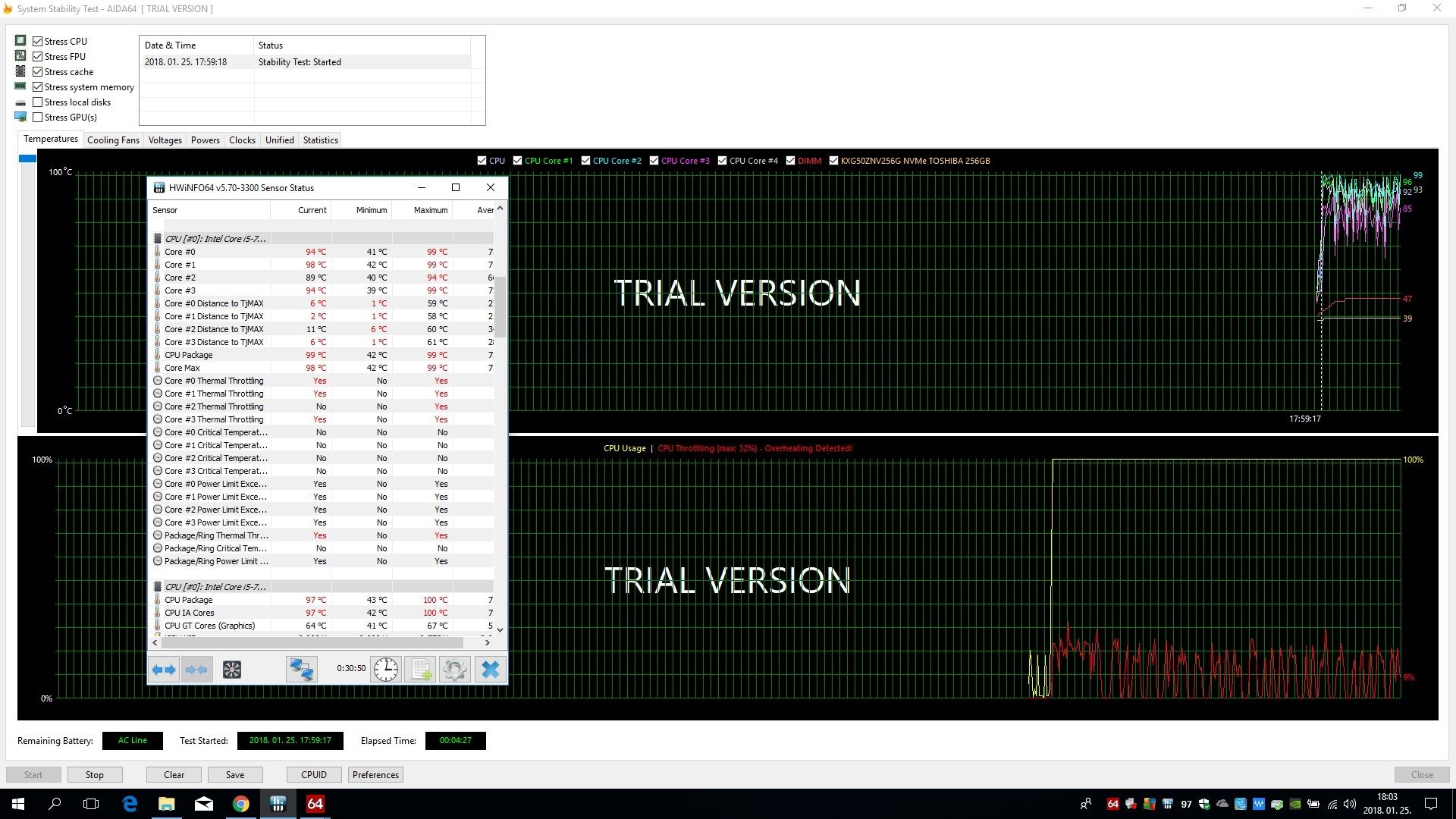This screenshot has height=819, width=1456.
Task: Open the NVIDIA tray icon
Action: [1295, 804]
